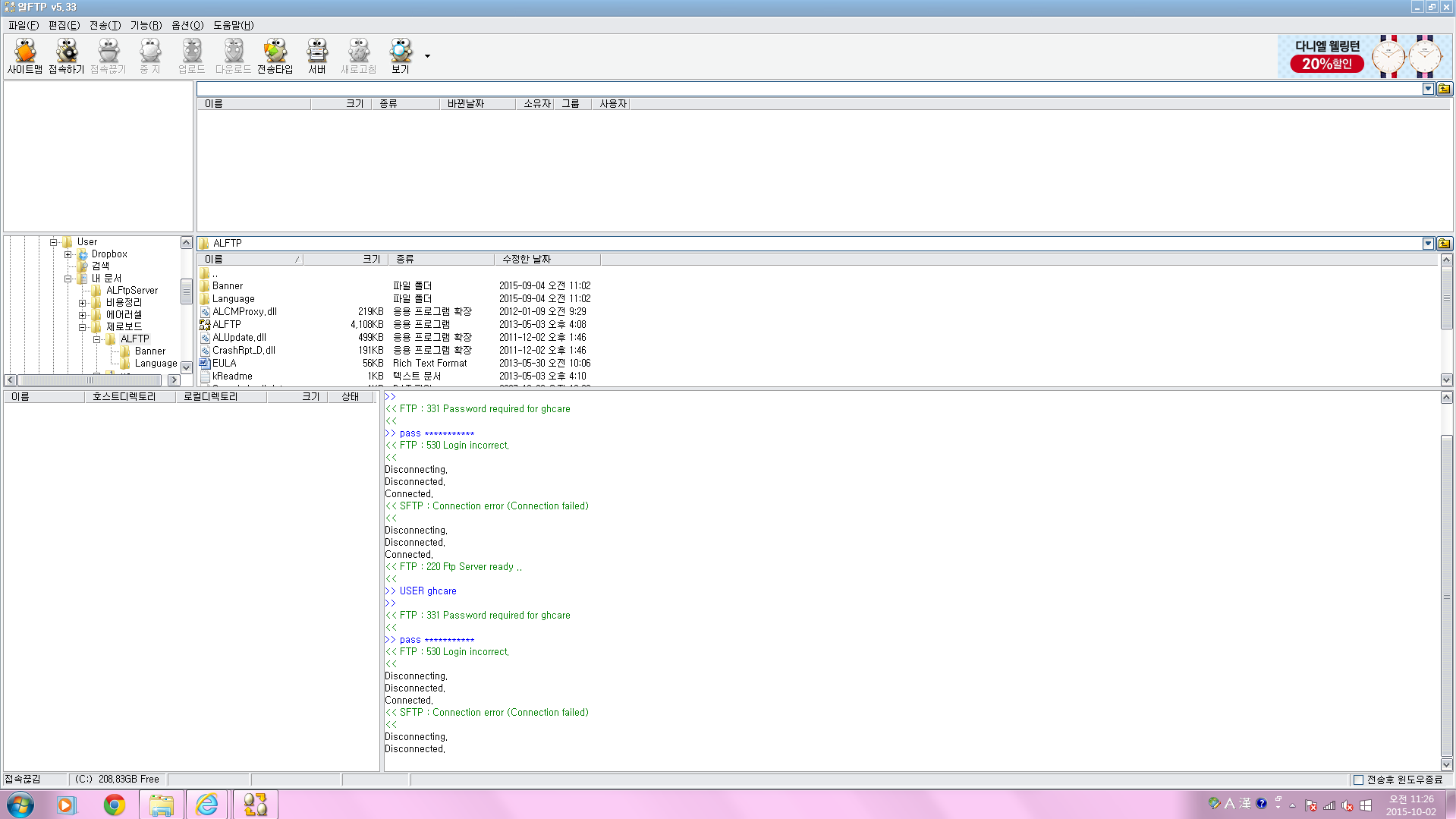The height and width of the screenshot is (819, 1456).
Task: Open the 파일(F) menu
Action: [23, 25]
